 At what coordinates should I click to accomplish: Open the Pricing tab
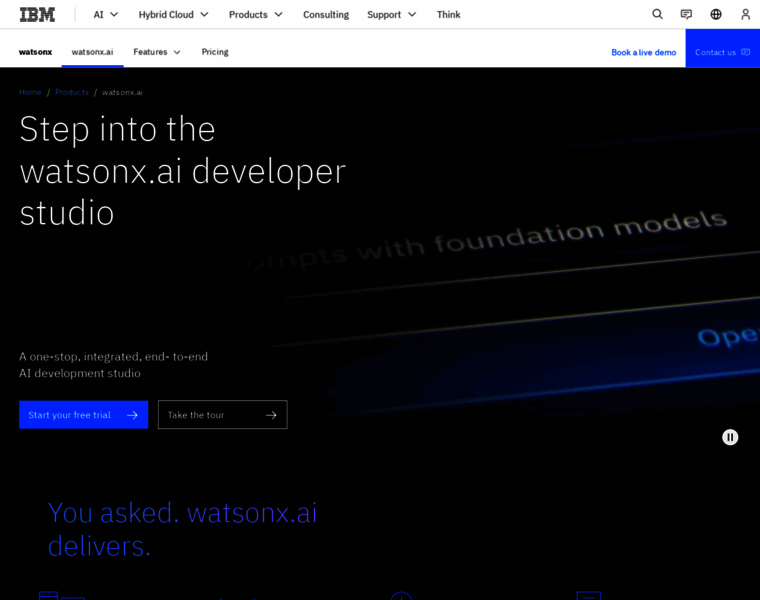215,52
